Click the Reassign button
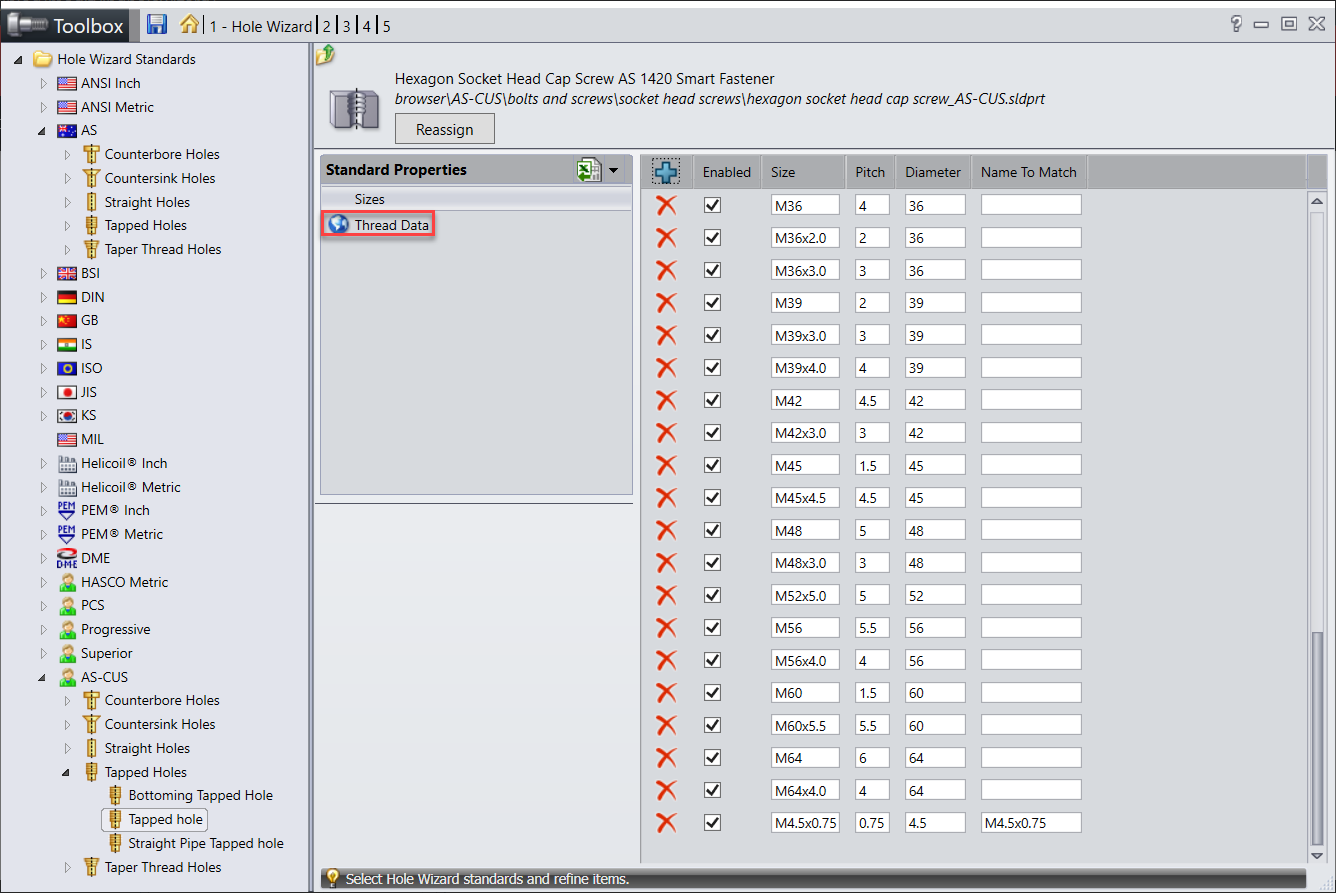Screen dimensions: 1336x893 pyautogui.click(x=444, y=129)
